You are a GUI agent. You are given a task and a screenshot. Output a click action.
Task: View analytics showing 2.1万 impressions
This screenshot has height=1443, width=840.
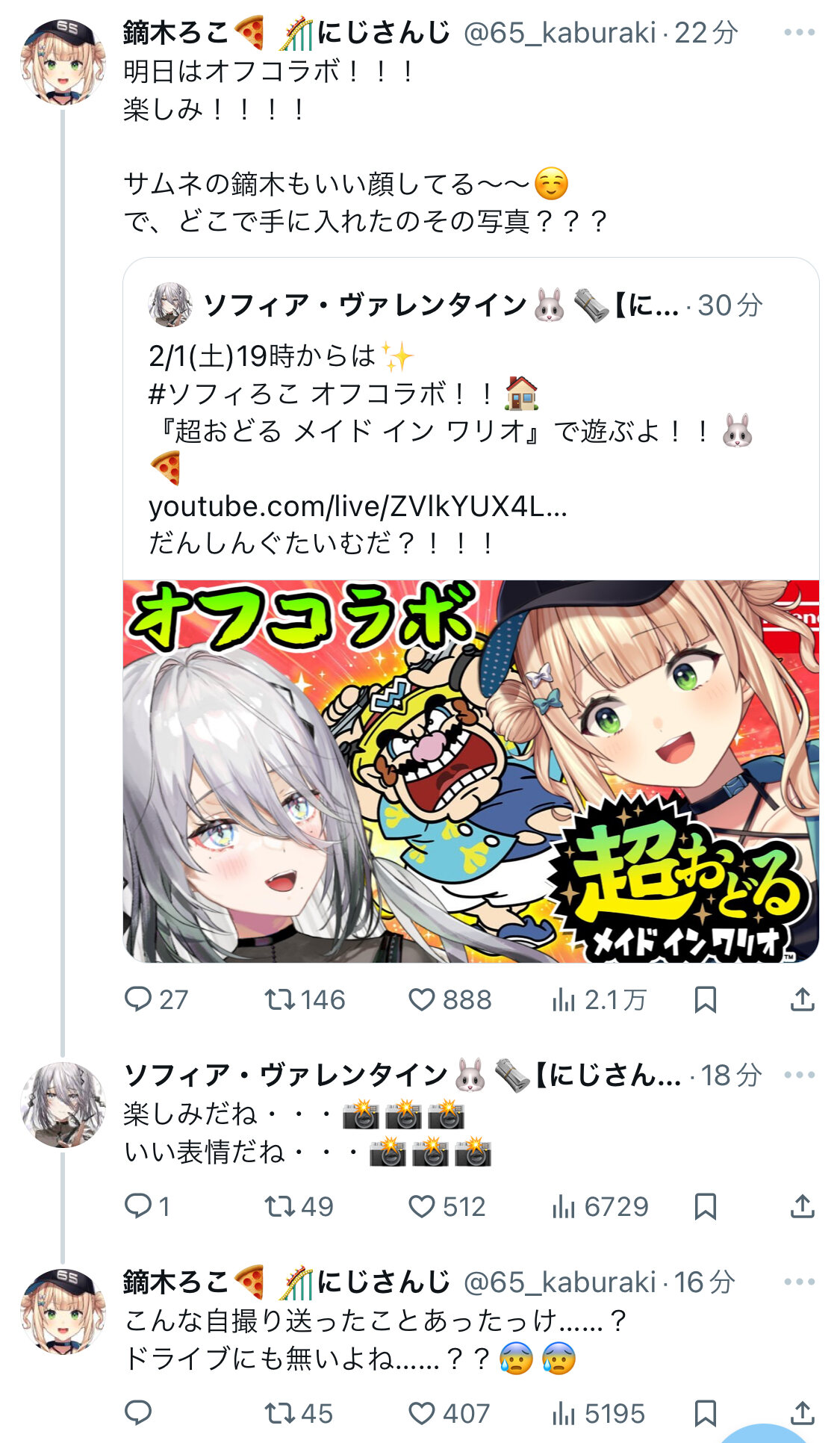click(x=599, y=999)
